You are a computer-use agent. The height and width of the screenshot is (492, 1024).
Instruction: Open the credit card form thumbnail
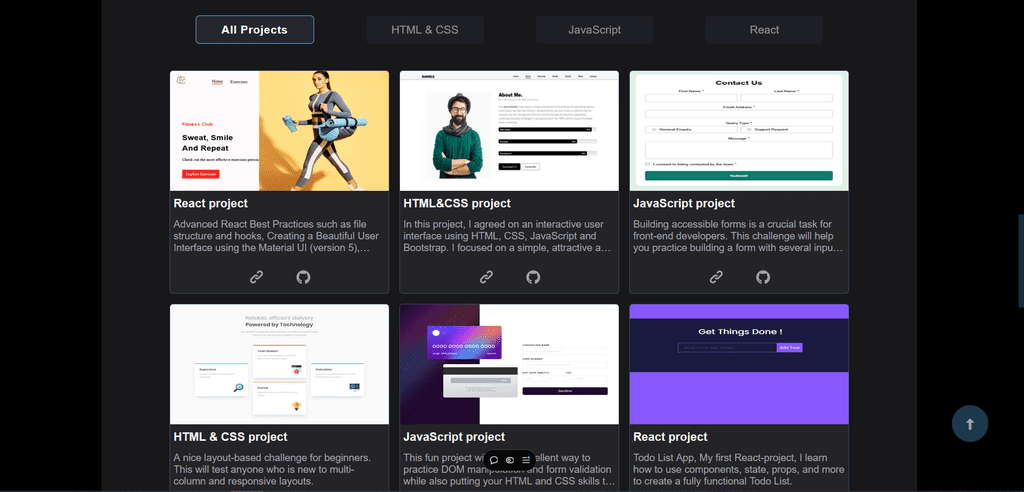pyautogui.click(x=509, y=364)
